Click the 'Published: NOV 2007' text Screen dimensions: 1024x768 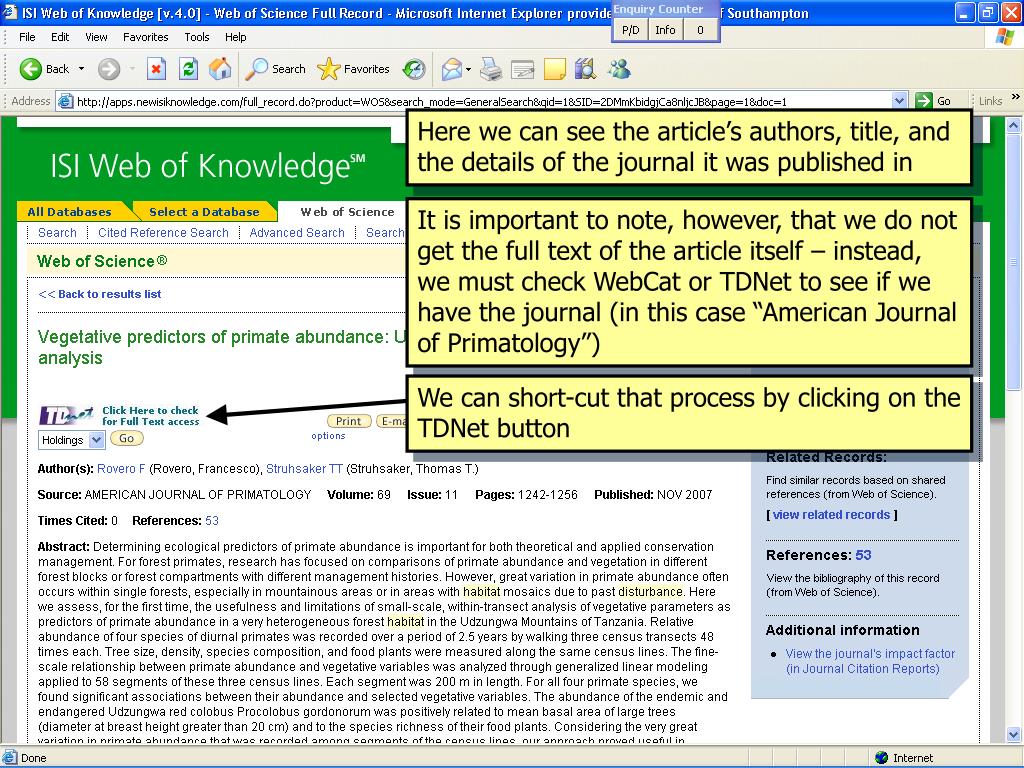(653, 495)
